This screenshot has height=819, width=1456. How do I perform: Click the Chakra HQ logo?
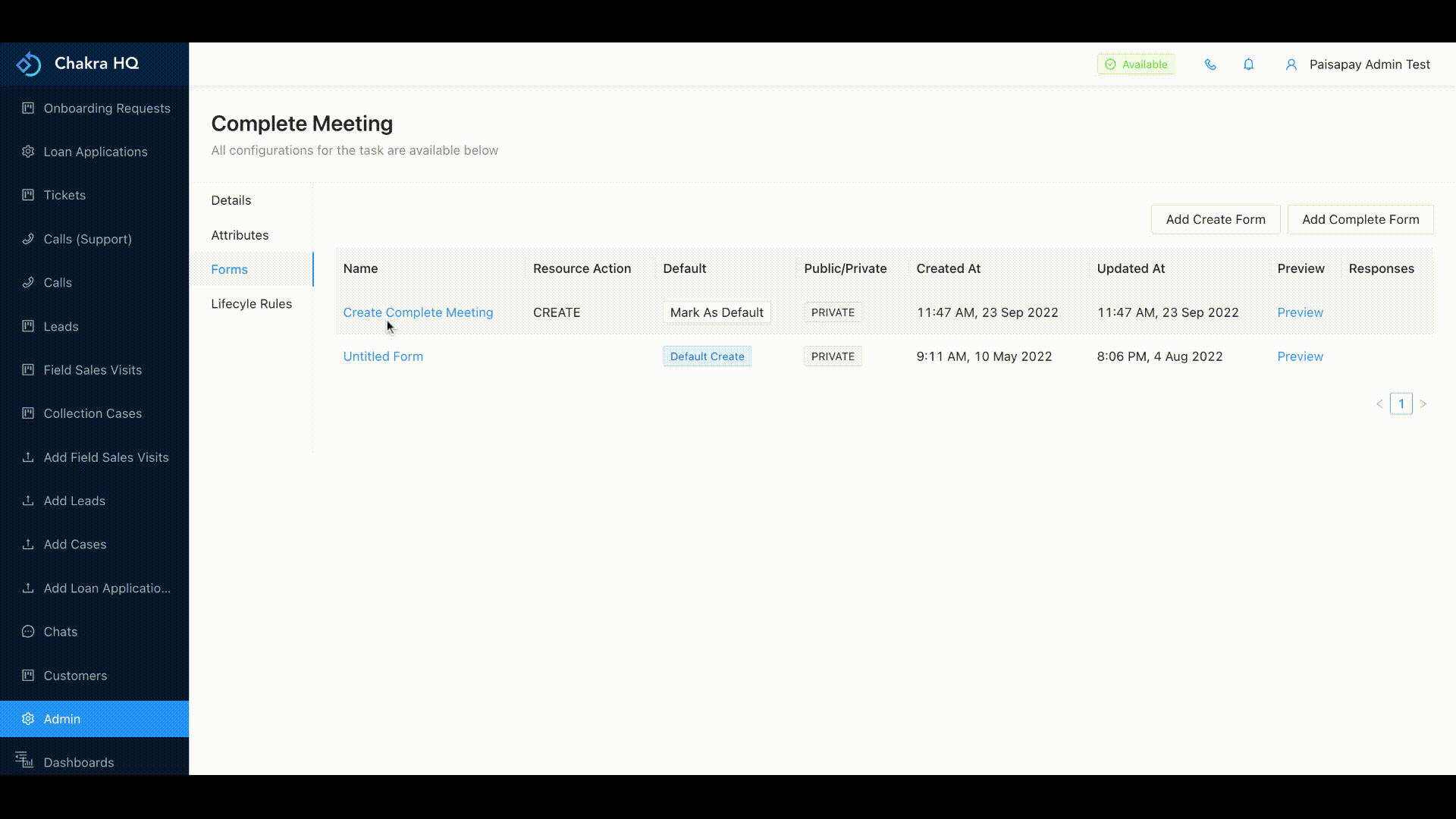point(29,63)
